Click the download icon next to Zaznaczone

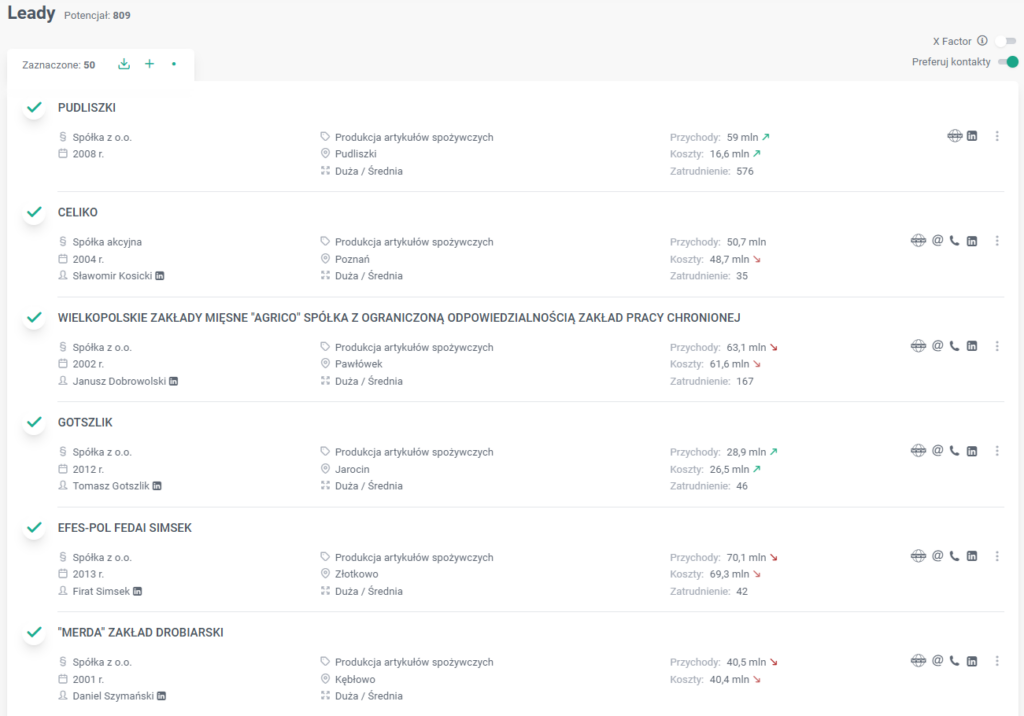pyautogui.click(x=124, y=64)
